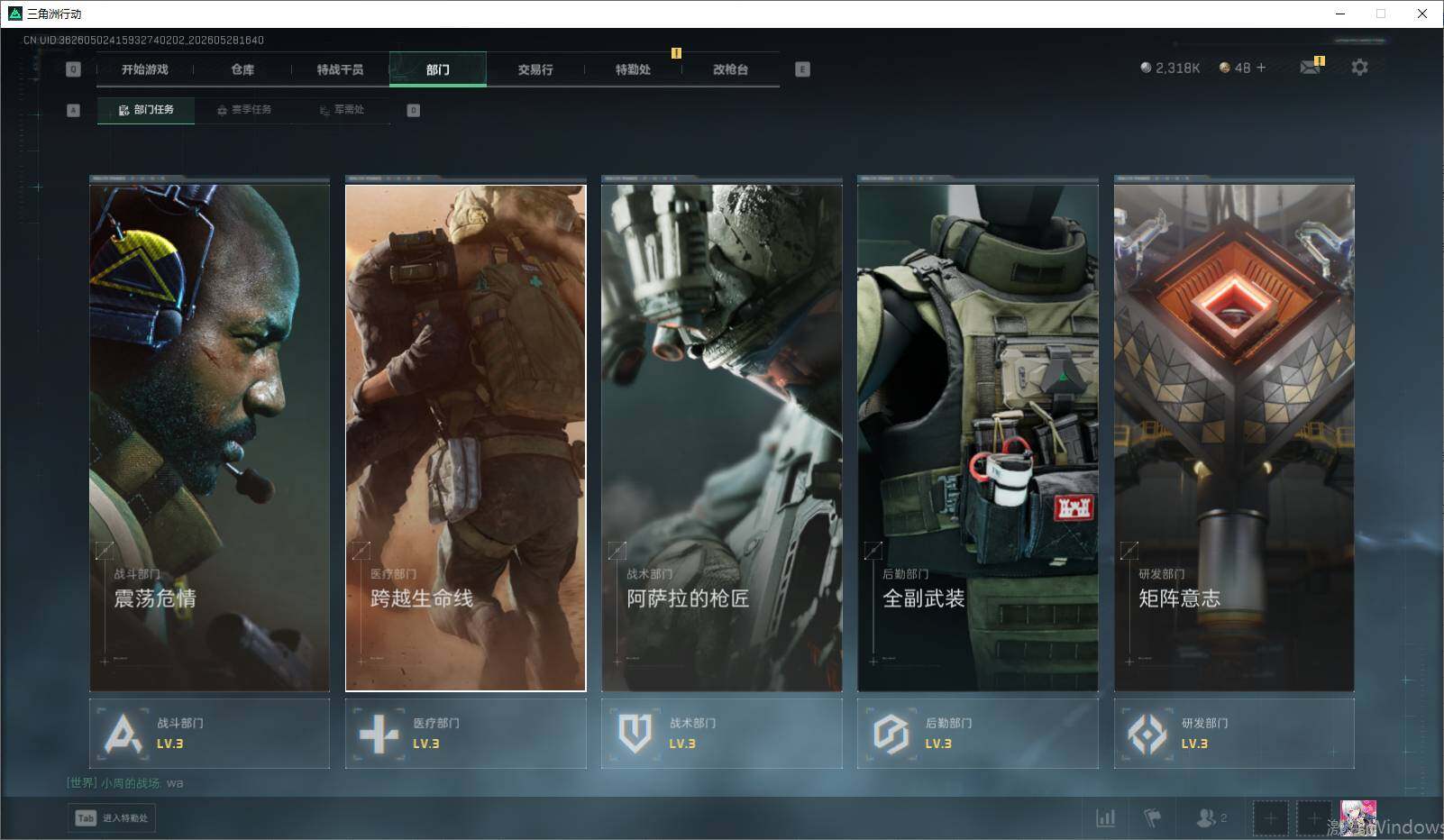Open the friends list icon

(x=1211, y=817)
